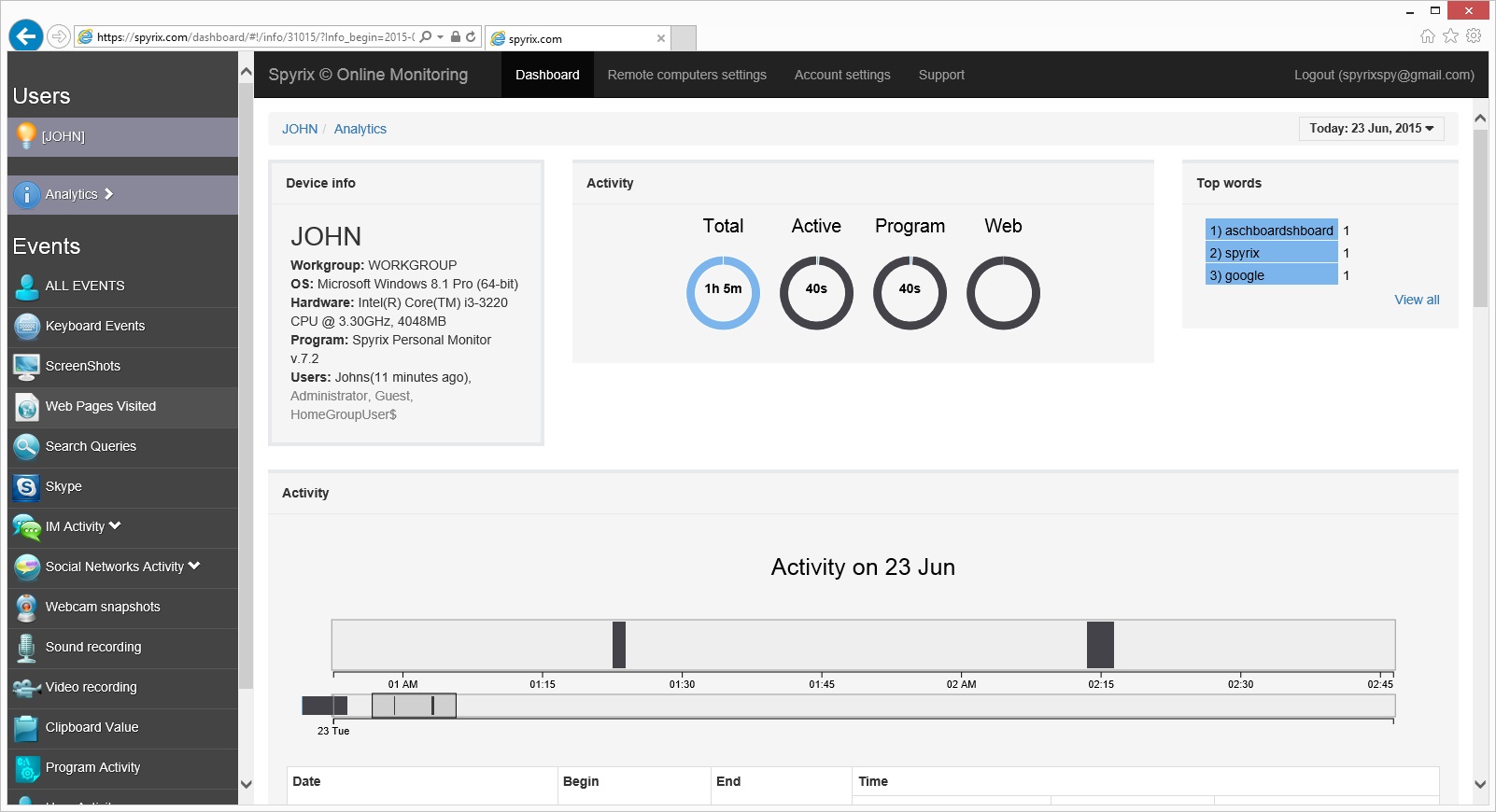Click the browser favorites star icon
Screen dimensions: 1496x812
pyautogui.click(x=1450, y=35)
